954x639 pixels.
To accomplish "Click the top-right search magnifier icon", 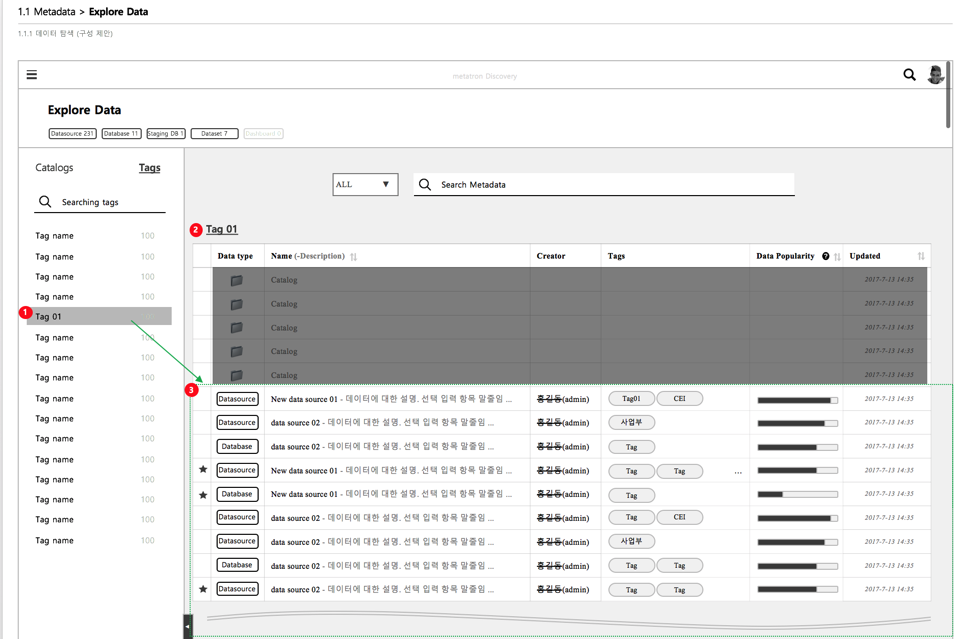I will click(x=909, y=74).
